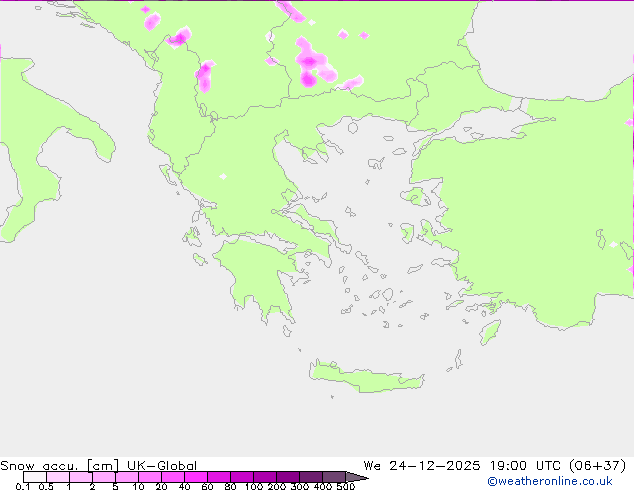Image resolution: width=634 pixels, height=490 pixels.
Task: Click the '[cm]' unit label
Action: pyautogui.click(x=104, y=466)
